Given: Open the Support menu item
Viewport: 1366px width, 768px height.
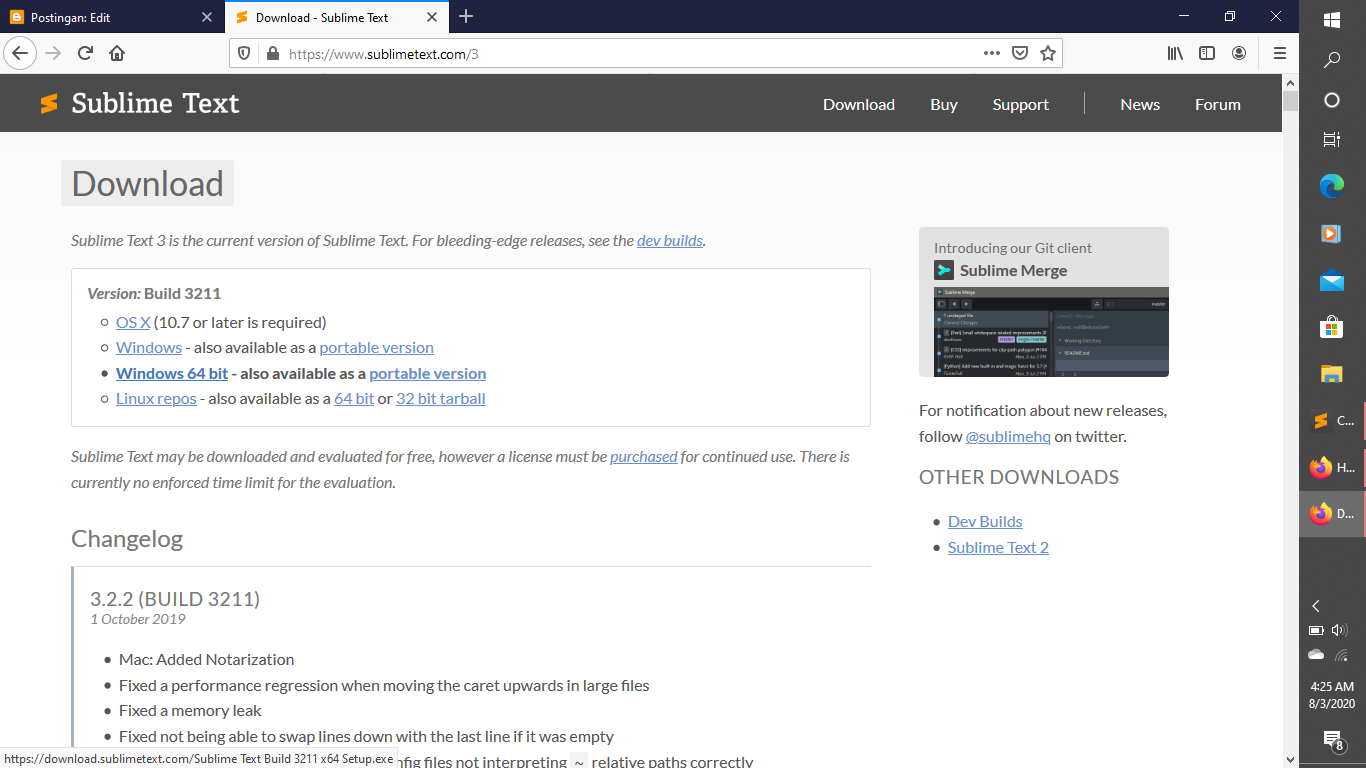Looking at the screenshot, I should pos(1020,104).
